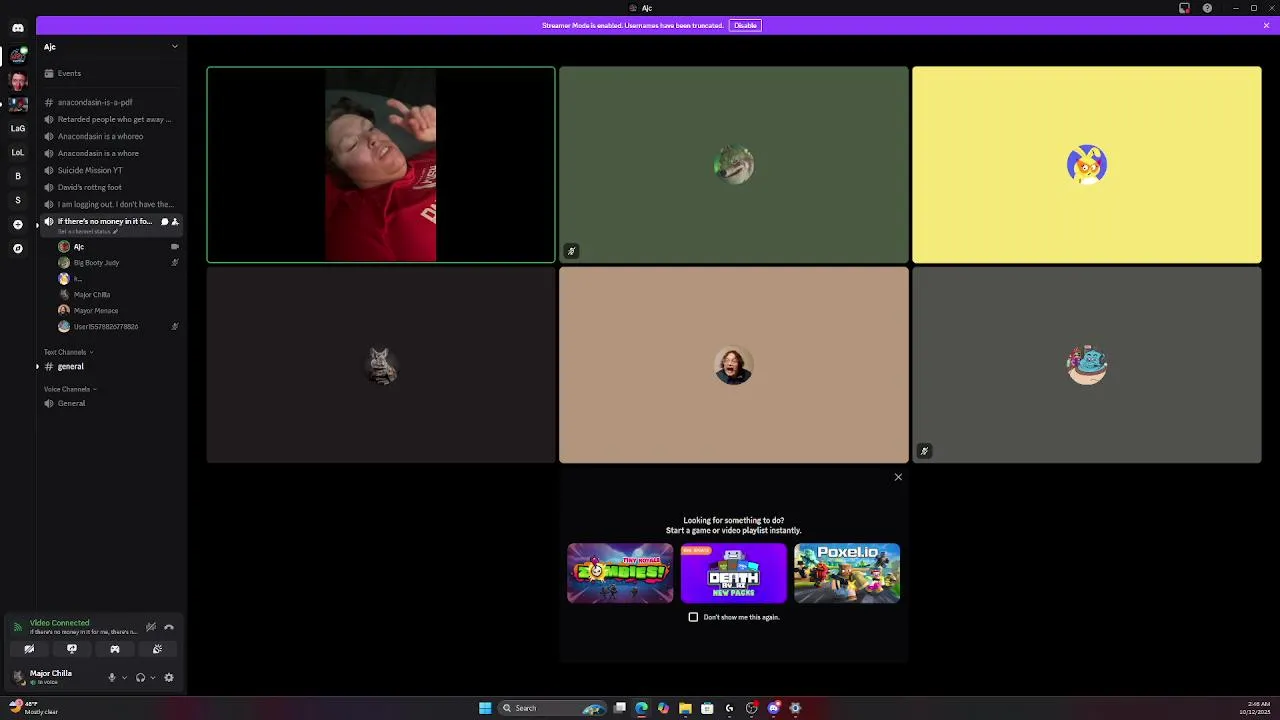The width and height of the screenshot is (1280, 720).
Task: Check 'Don't show me this again' box
Action: [693, 617]
